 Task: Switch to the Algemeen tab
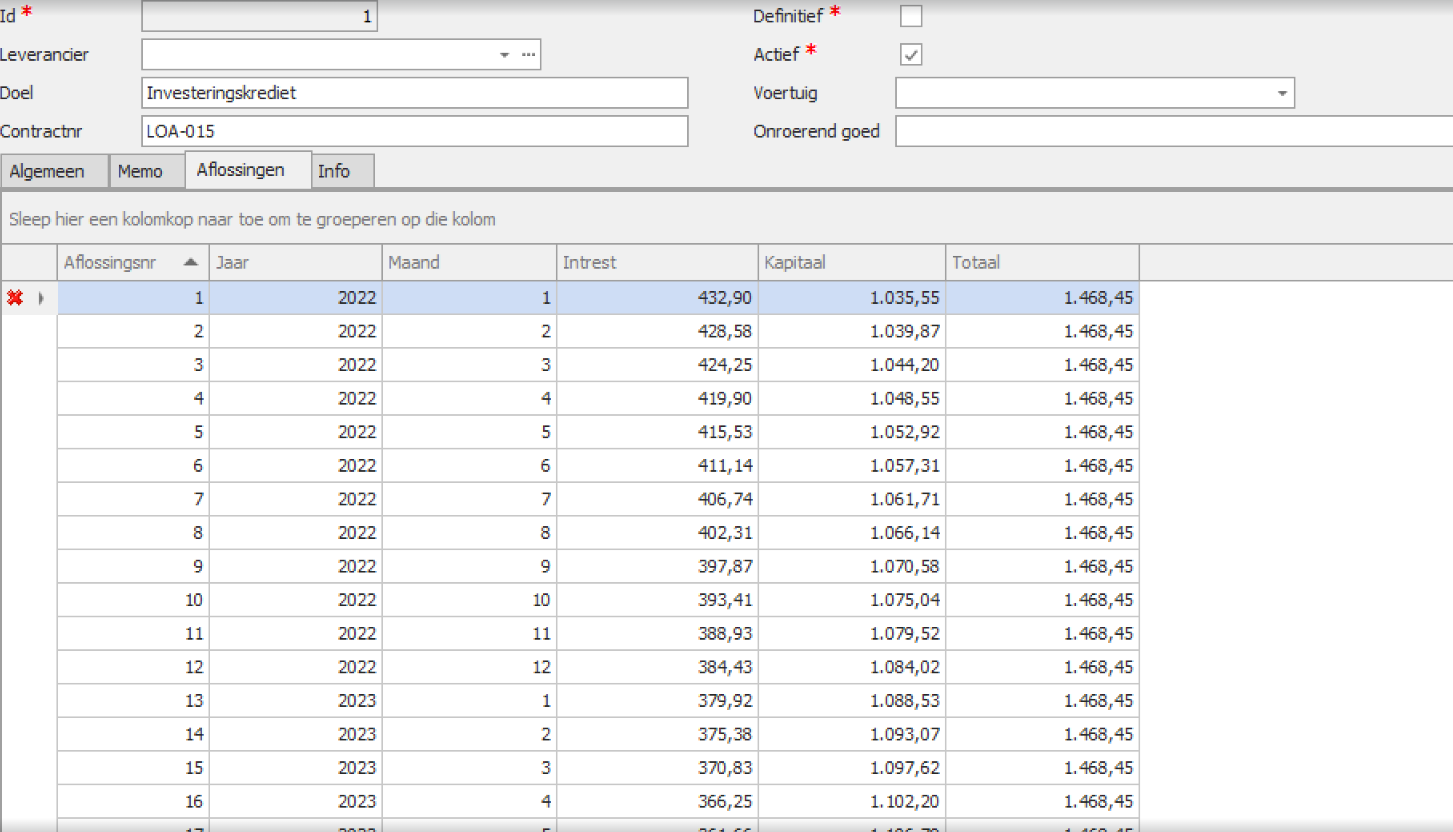click(46, 171)
